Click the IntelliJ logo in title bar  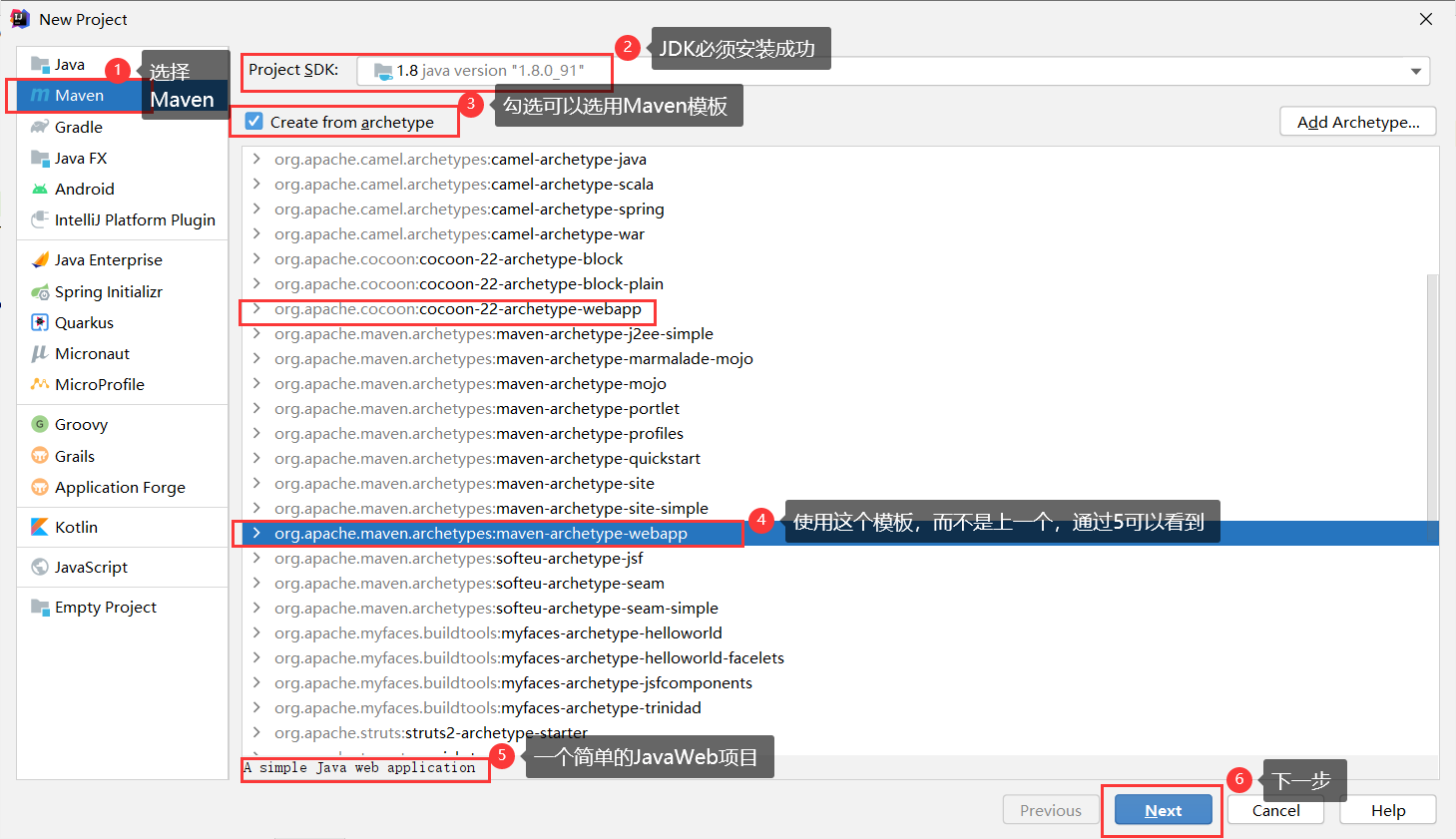coord(20,19)
